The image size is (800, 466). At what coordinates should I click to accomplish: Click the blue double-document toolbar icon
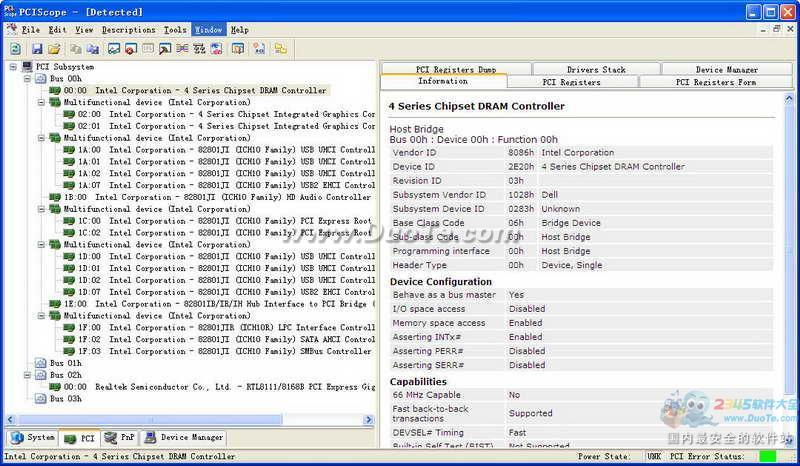(x=93, y=48)
